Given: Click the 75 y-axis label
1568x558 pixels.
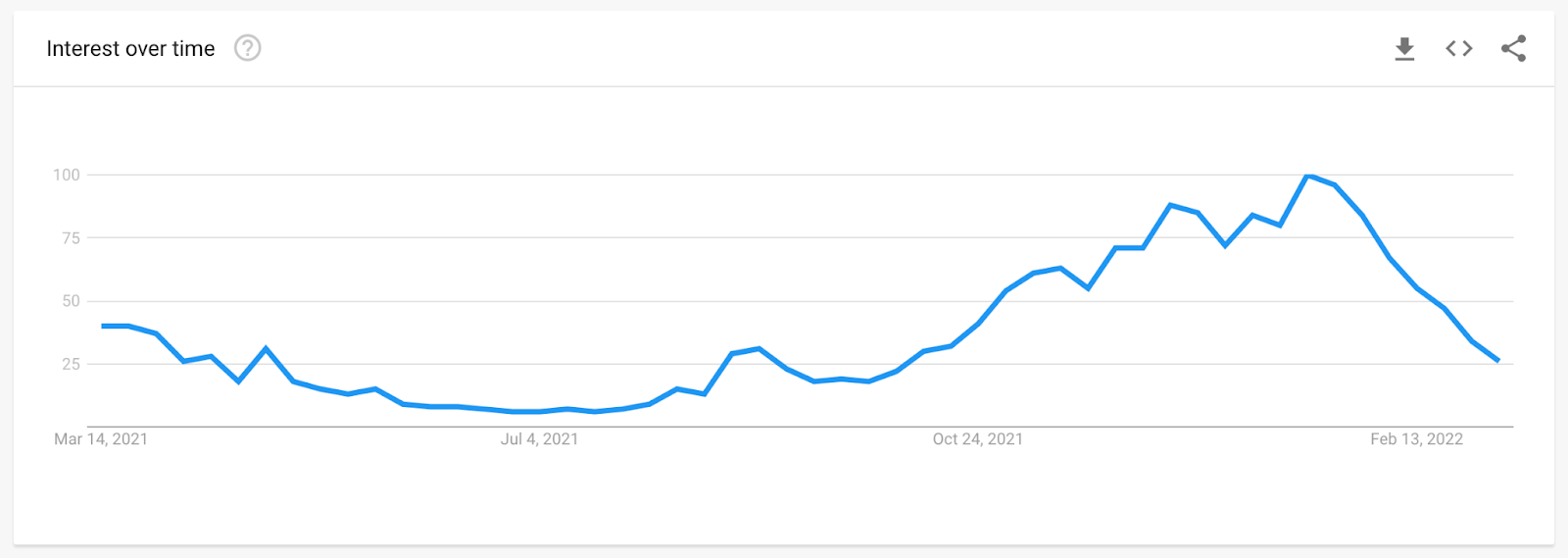Looking at the screenshot, I should [71, 238].
